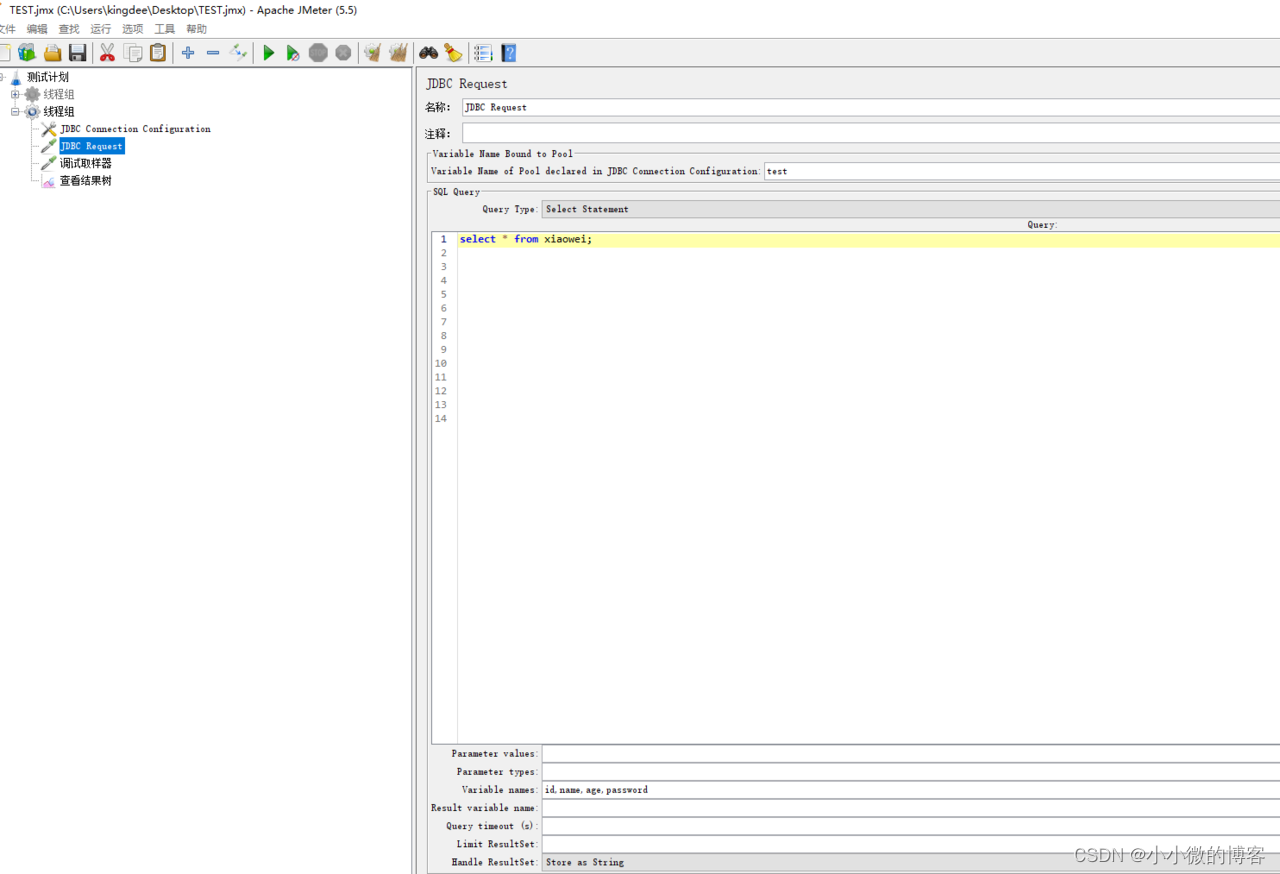
Task: Click Start no pauses icon
Action: tap(293, 53)
